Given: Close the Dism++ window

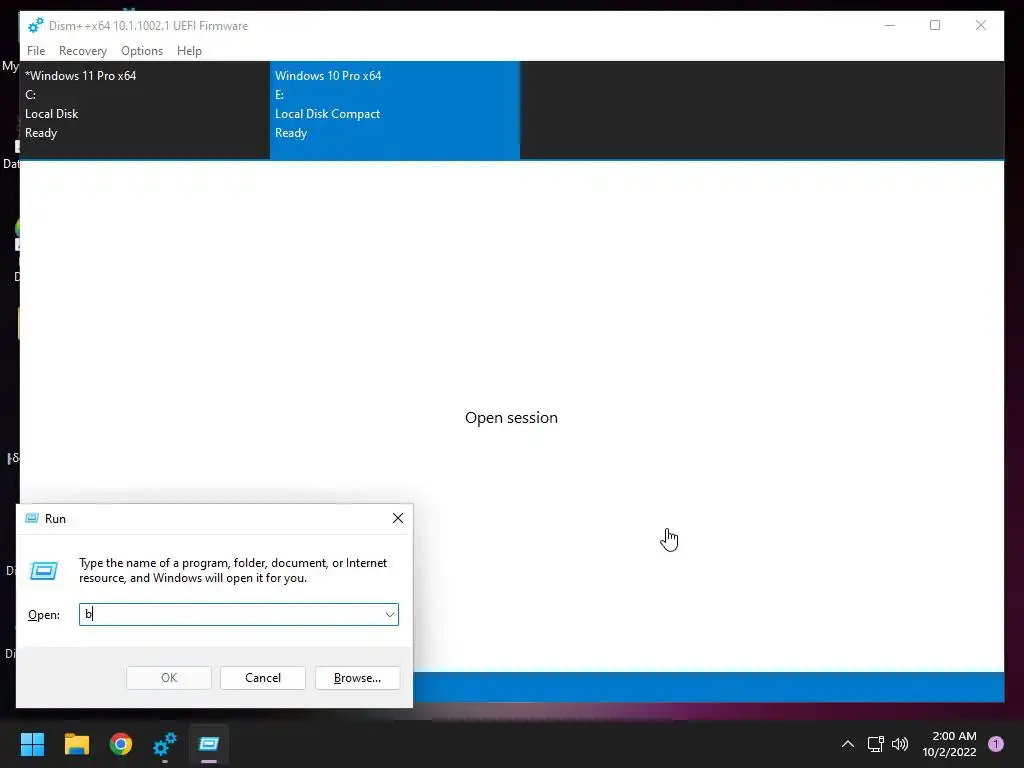Looking at the screenshot, I should pos(981,25).
